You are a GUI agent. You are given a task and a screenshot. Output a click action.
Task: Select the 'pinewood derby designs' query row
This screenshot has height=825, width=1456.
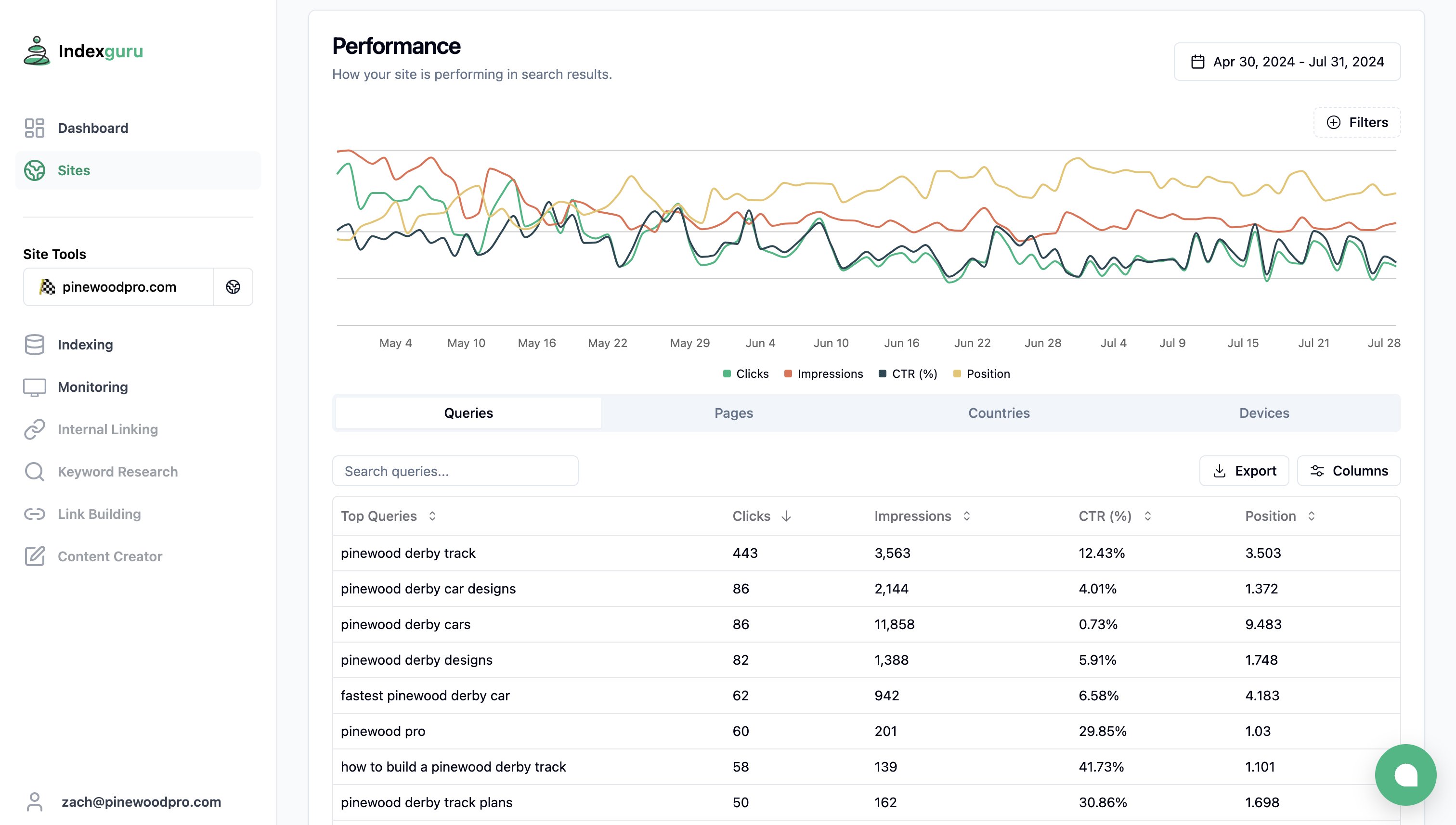(x=866, y=660)
